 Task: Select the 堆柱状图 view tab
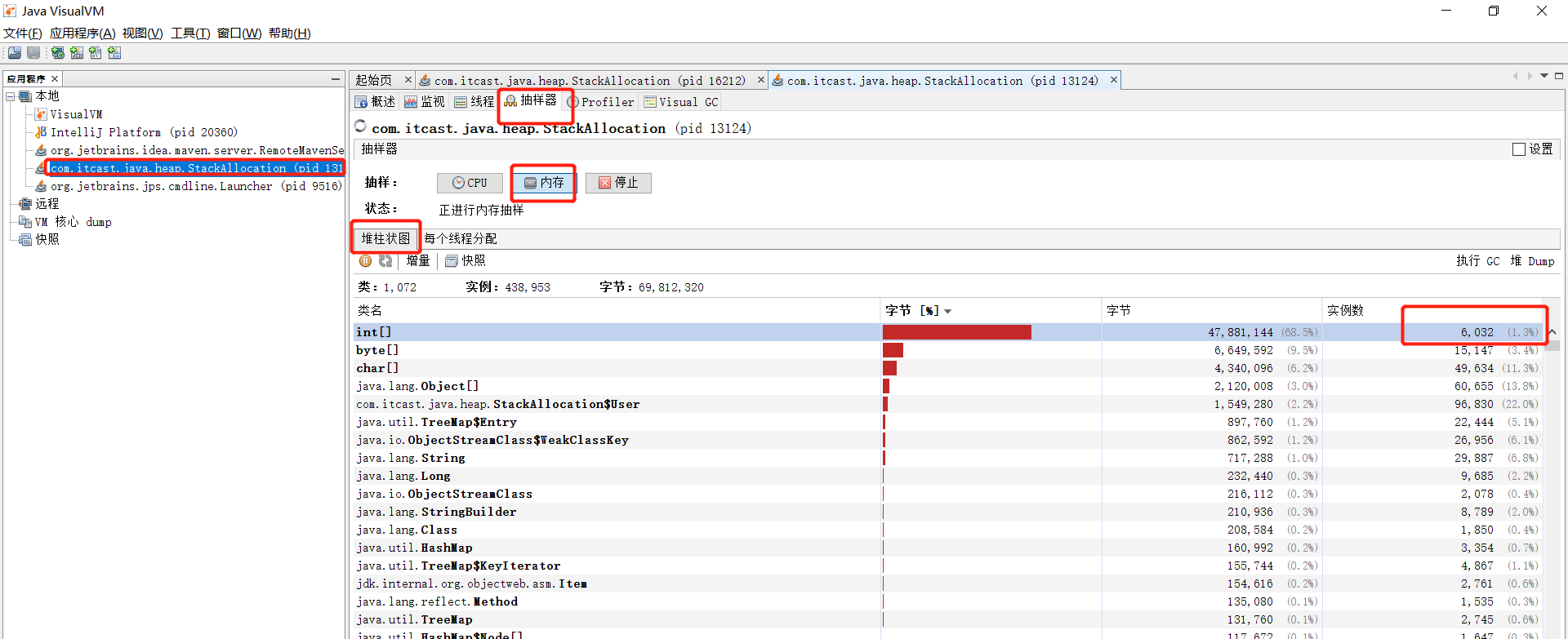385,238
